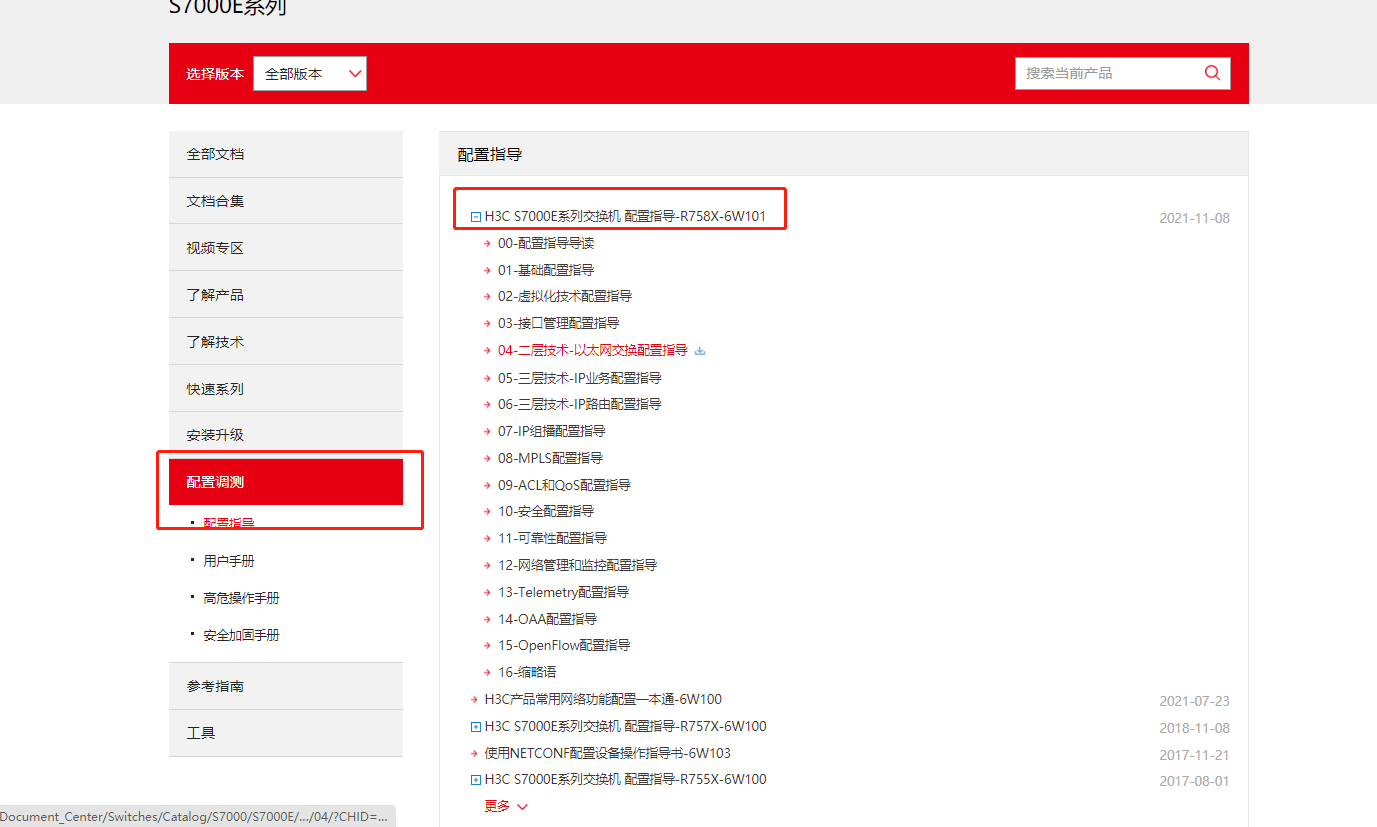Click the 2018-11-08 date text
Image resolution: width=1377 pixels, height=827 pixels.
click(x=1194, y=728)
